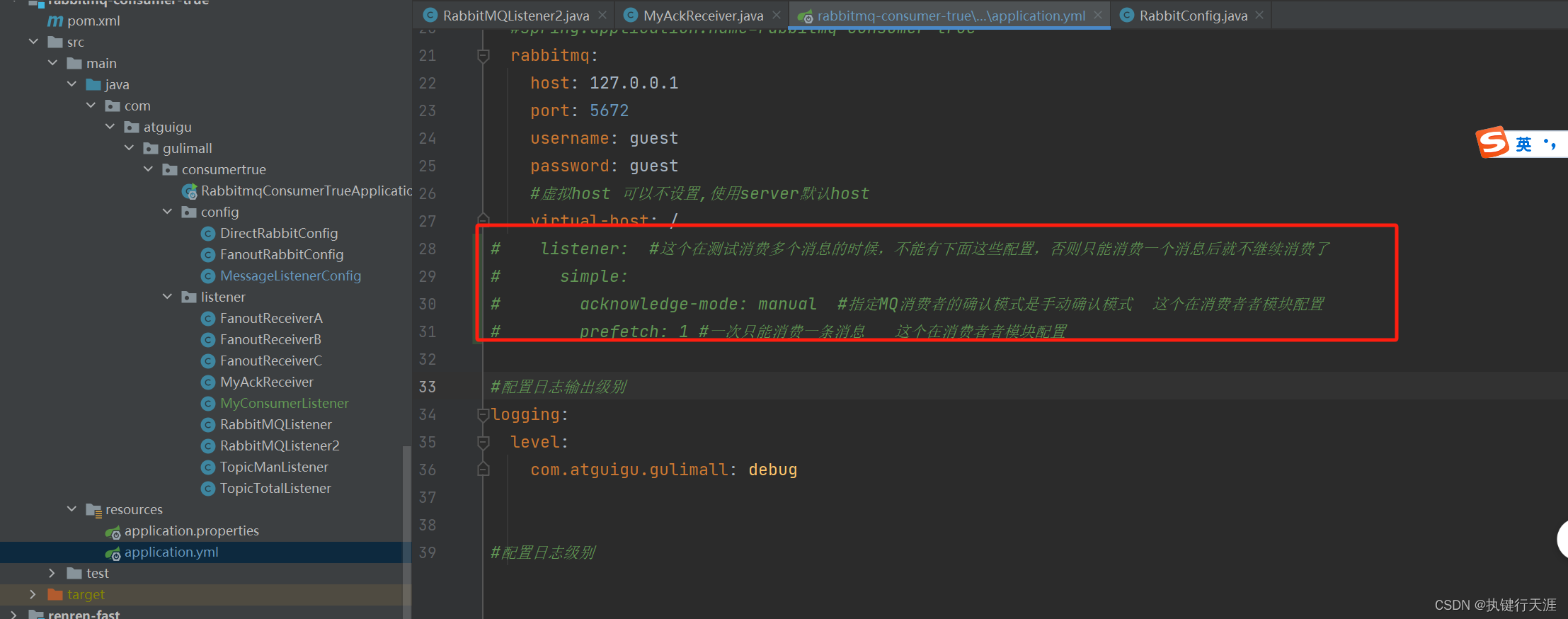Fold the rabbitmq block at line 21

click(x=483, y=55)
